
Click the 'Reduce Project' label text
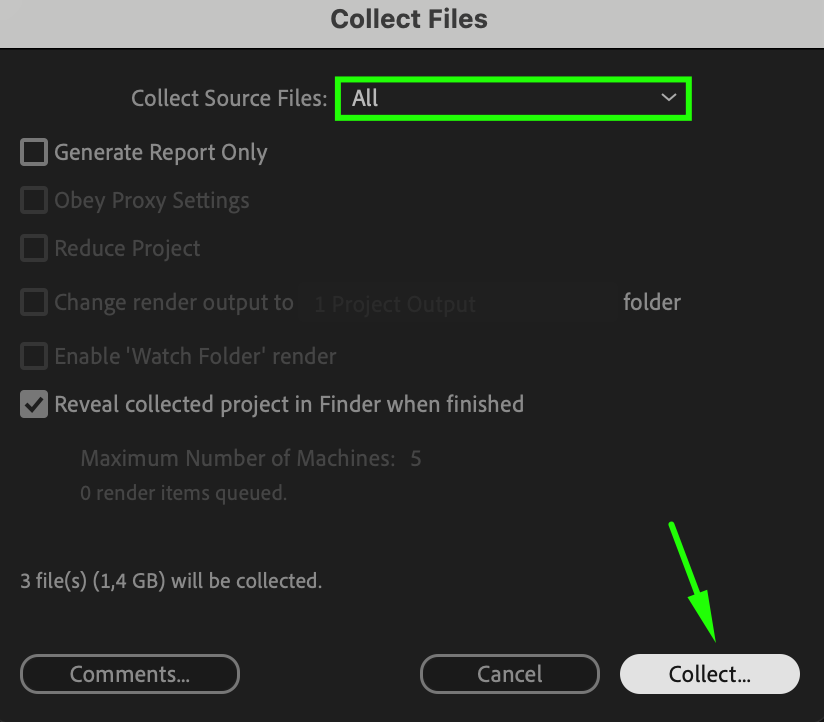click(127, 249)
